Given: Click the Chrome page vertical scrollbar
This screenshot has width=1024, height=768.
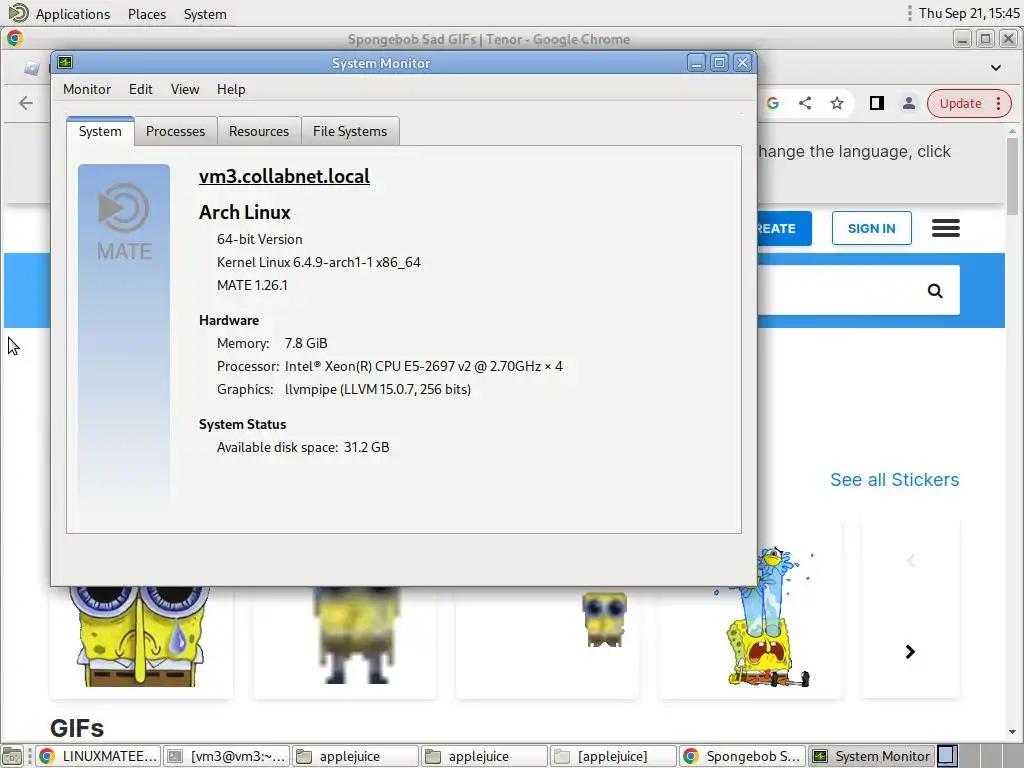Looking at the screenshot, I should (x=1012, y=176).
